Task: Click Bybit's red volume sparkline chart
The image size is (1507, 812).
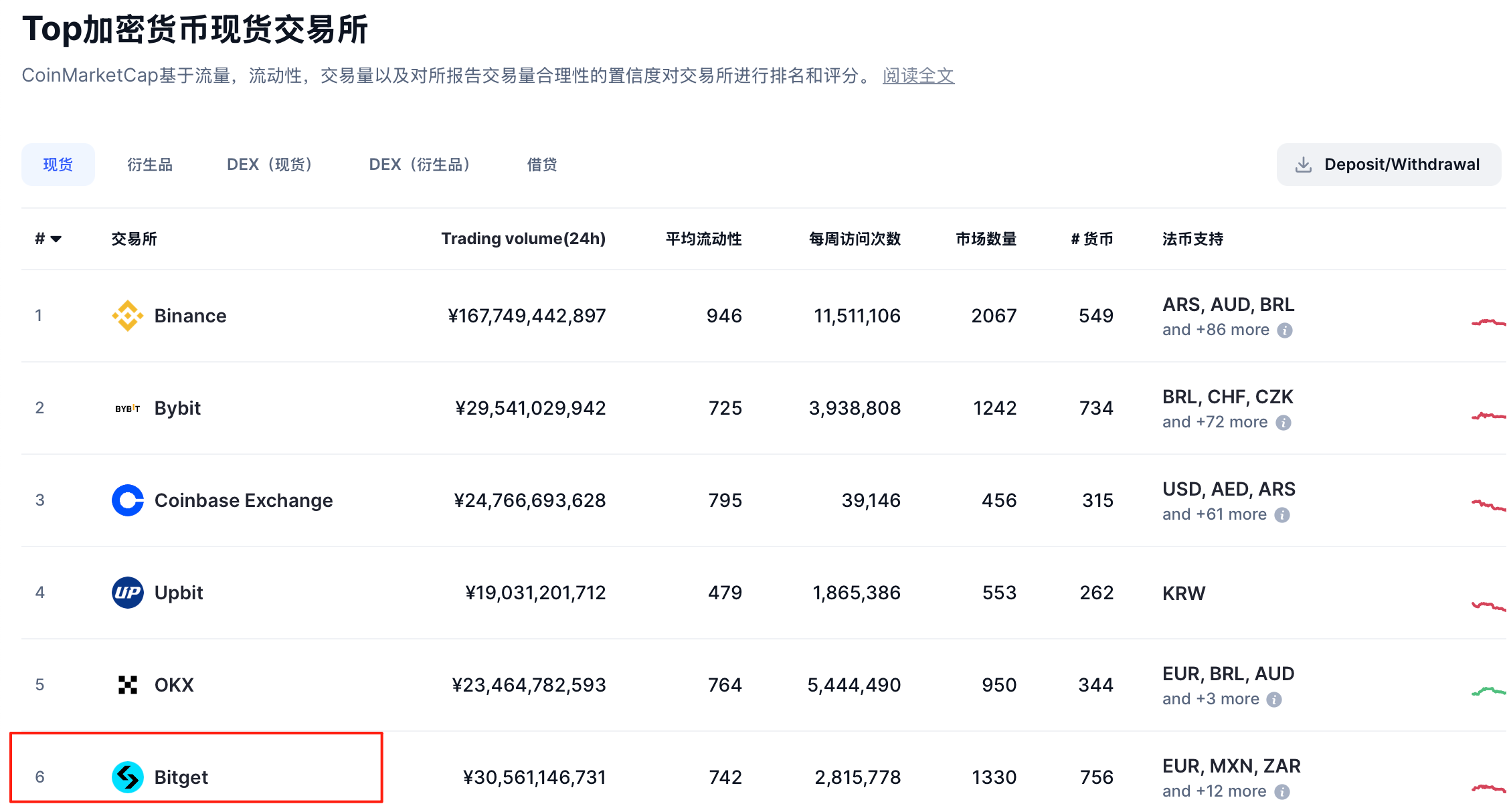Action: click(x=1489, y=416)
